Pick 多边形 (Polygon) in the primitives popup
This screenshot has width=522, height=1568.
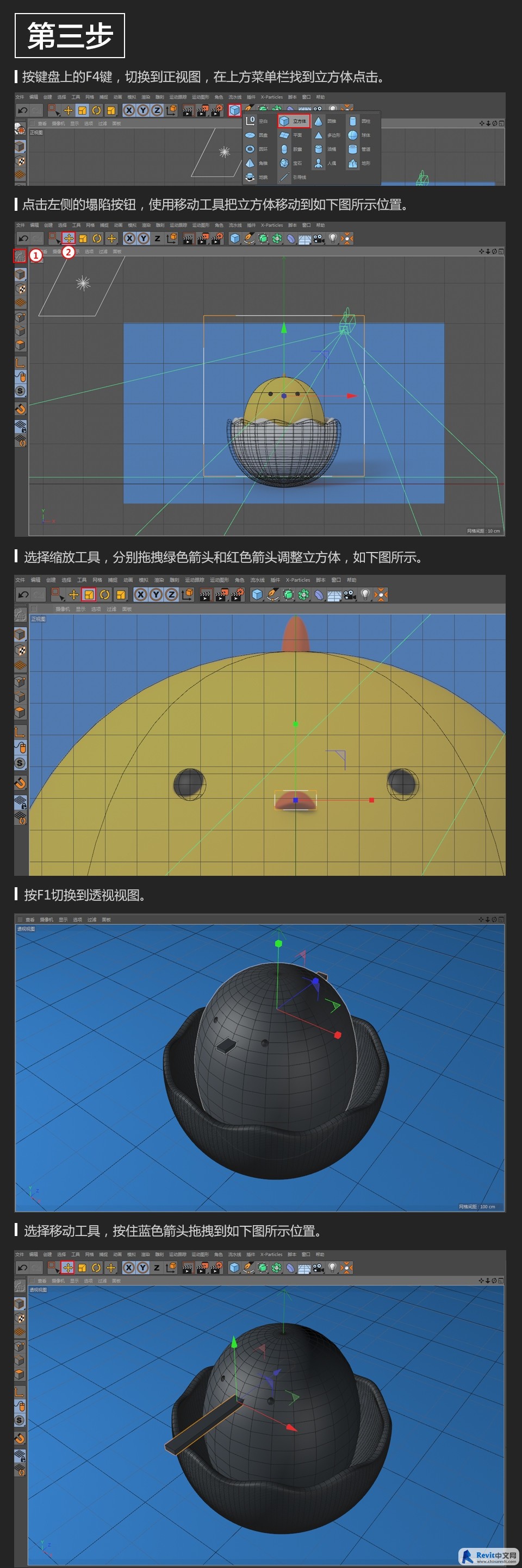click(x=327, y=135)
